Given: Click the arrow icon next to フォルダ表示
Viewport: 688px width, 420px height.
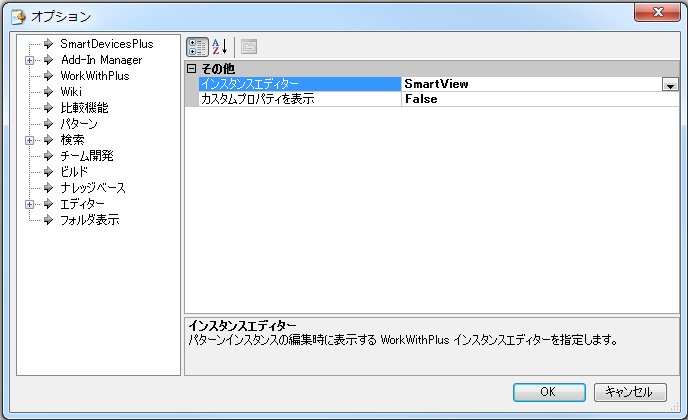Looking at the screenshot, I should (x=47, y=220).
